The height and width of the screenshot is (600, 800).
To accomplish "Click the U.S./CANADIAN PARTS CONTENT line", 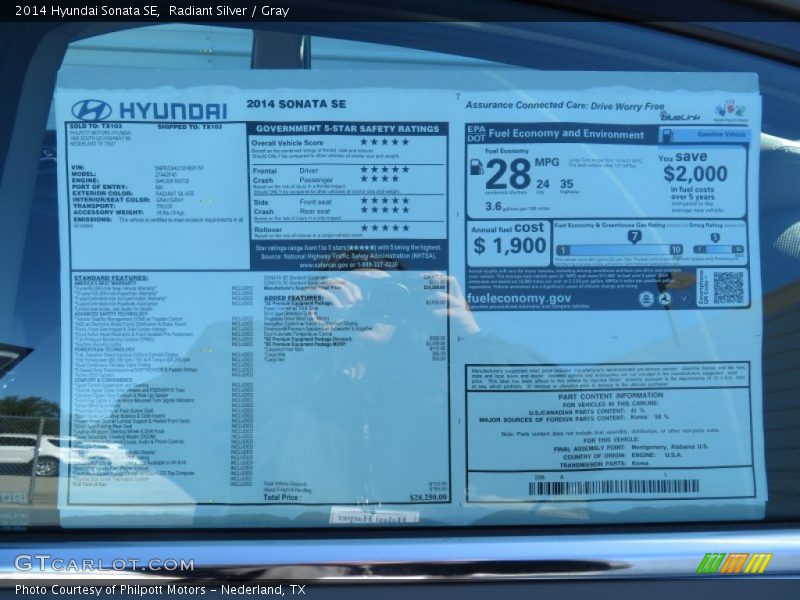I will tap(586, 411).
